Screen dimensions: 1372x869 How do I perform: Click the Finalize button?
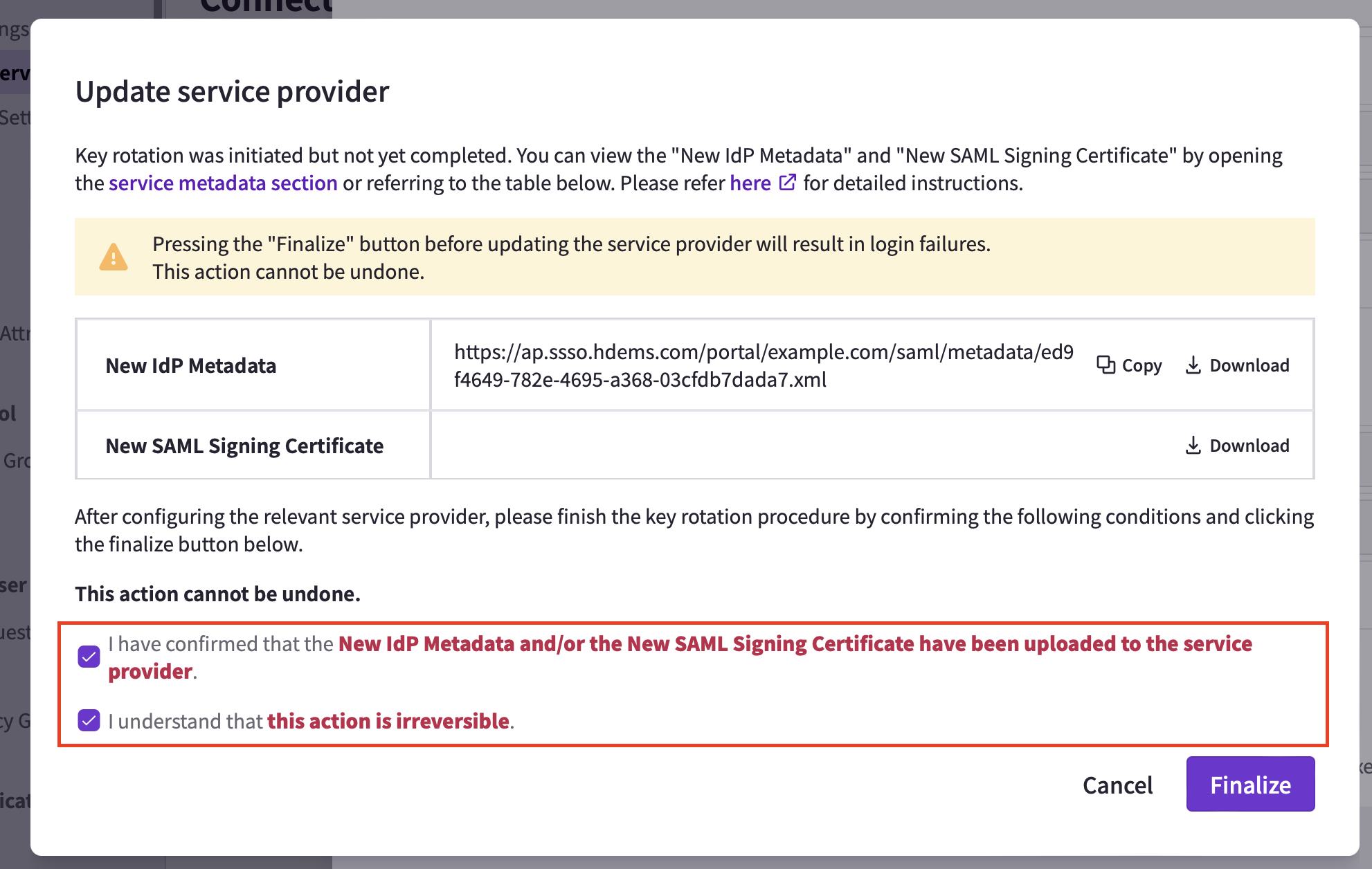tap(1250, 784)
